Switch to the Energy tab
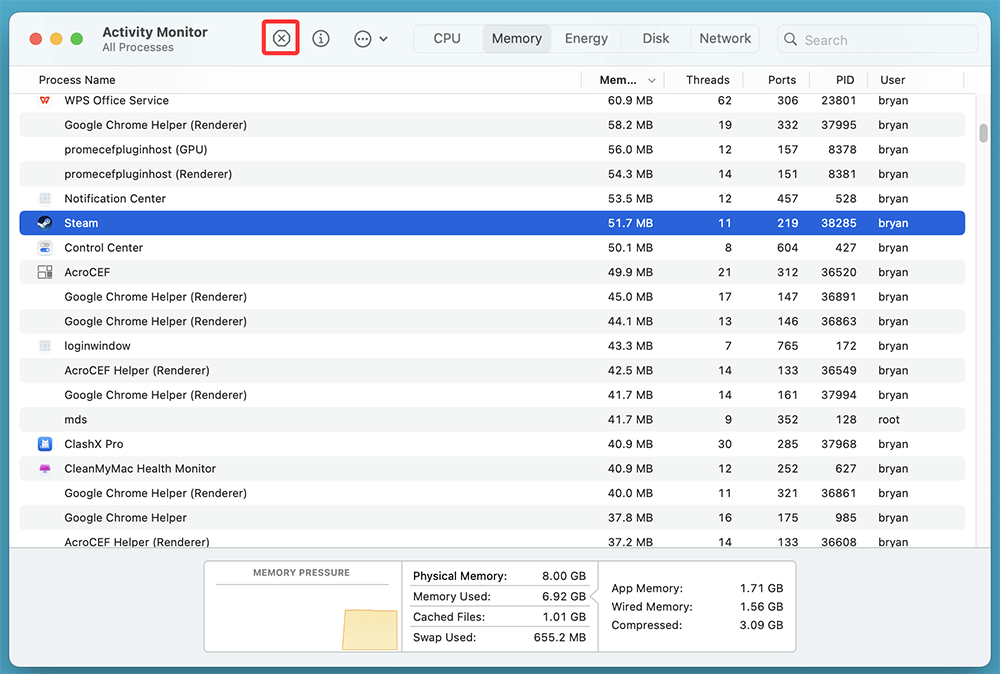Screen dimensions: 1000x674 click(x=586, y=39)
